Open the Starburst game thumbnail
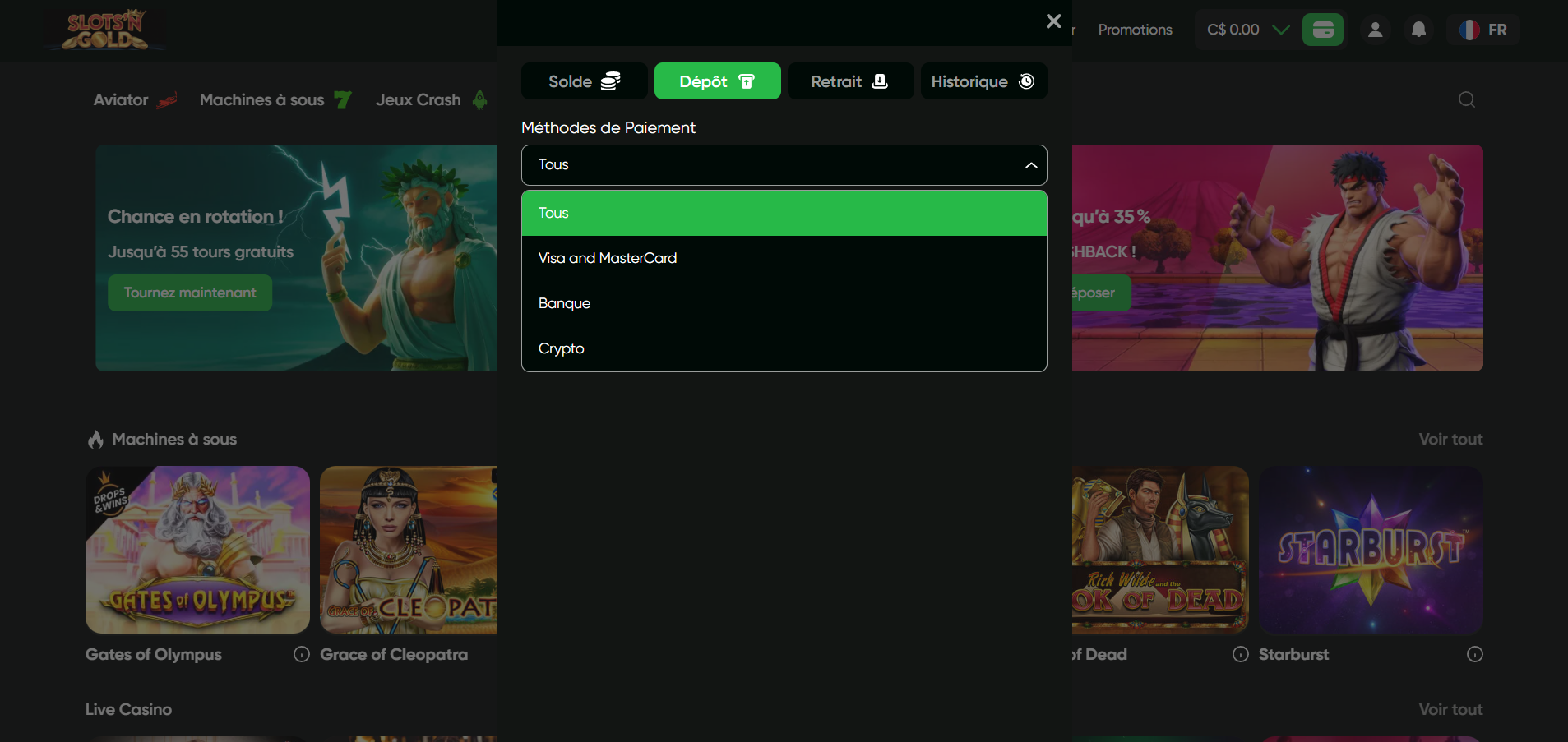Image resolution: width=1568 pixels, height=742 pixels. [x=1371, y=550]
